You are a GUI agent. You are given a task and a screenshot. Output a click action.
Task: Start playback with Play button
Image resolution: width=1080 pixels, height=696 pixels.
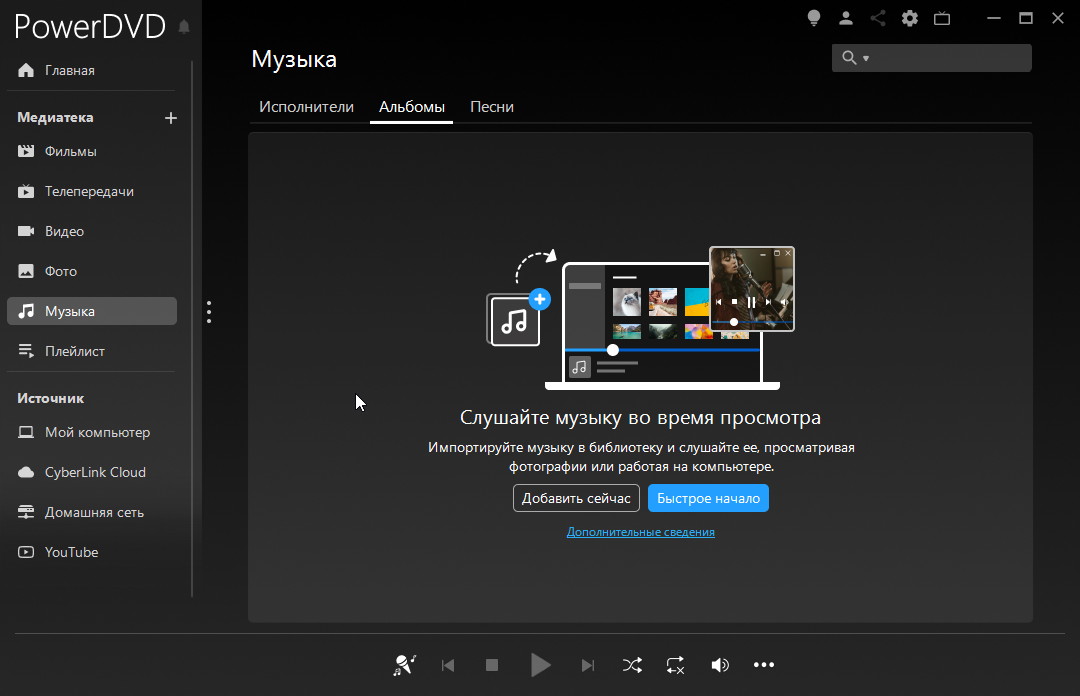(x=541, y=665)
